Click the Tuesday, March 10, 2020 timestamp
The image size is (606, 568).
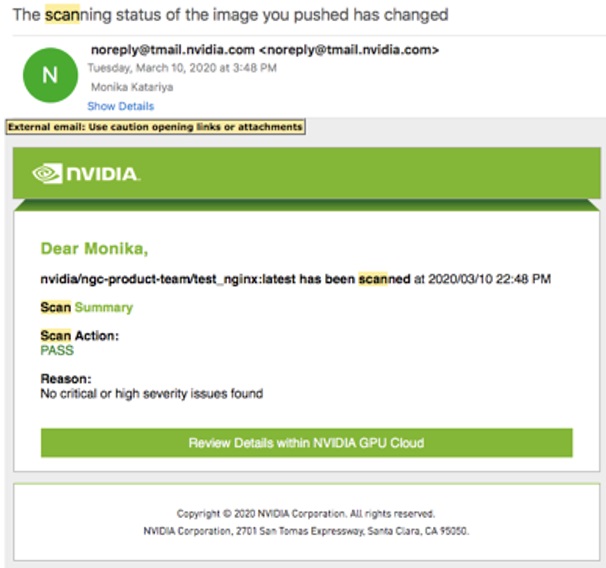pos(182,68)
